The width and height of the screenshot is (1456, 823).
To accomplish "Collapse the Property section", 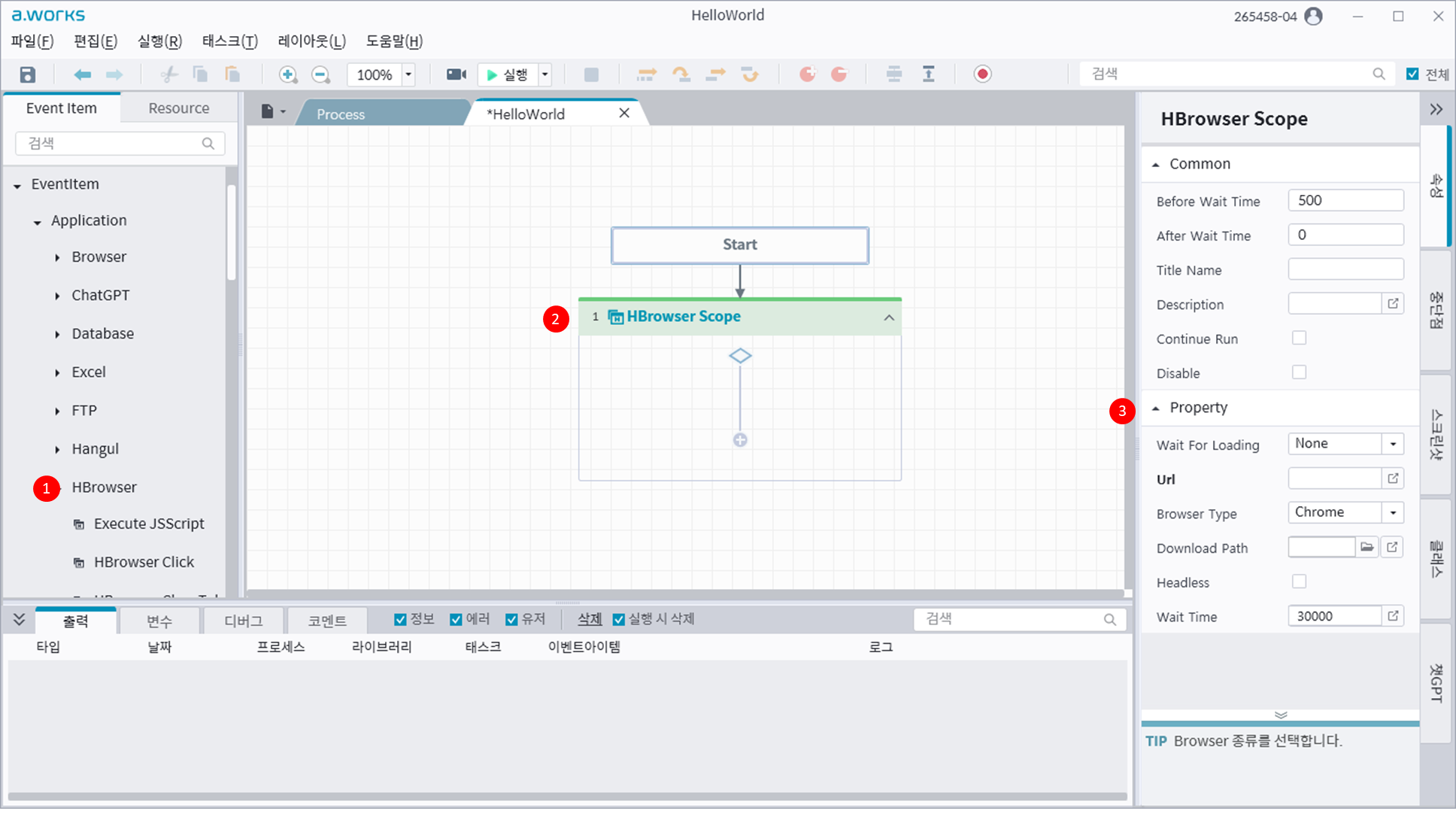I will (x=1156, y=408).
